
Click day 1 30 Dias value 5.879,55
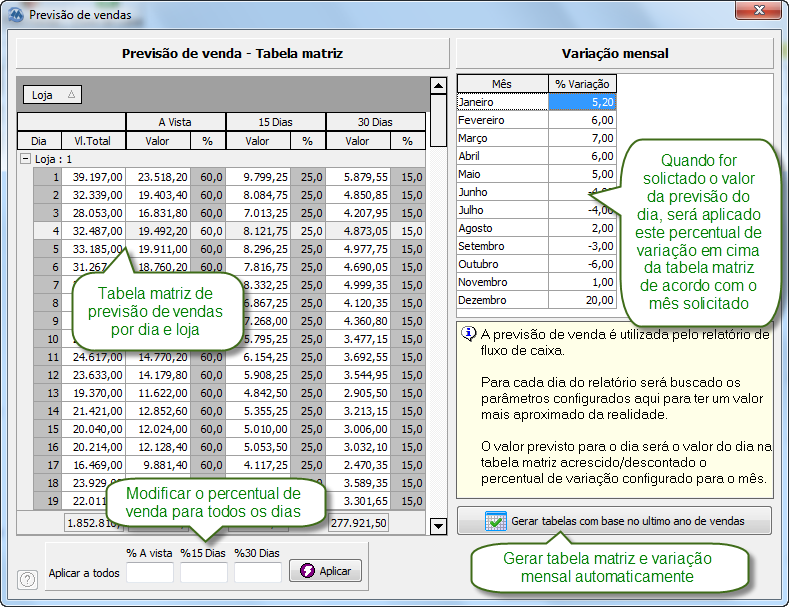(358, 177)
